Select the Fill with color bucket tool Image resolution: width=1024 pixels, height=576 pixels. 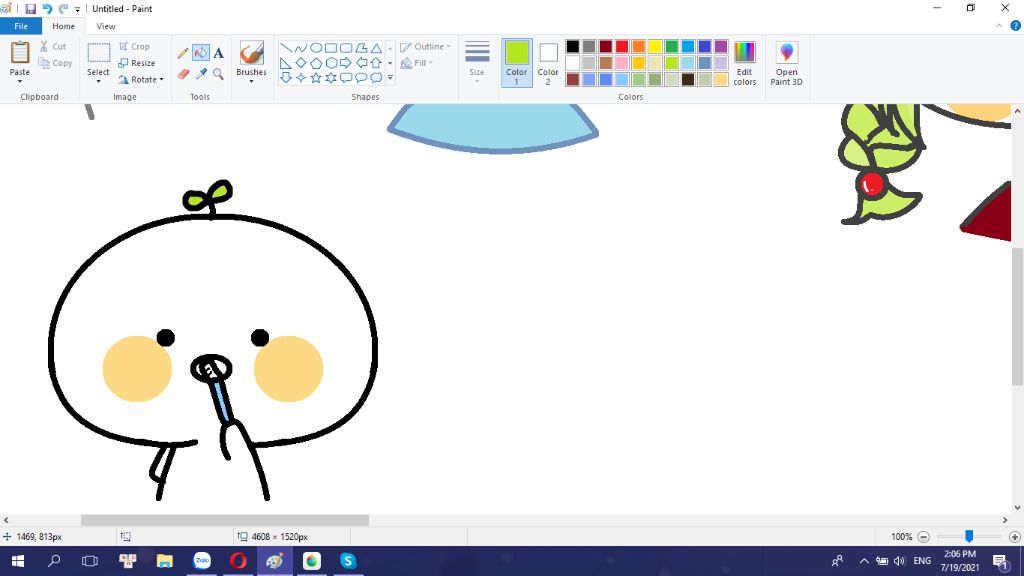coord(201,53)
